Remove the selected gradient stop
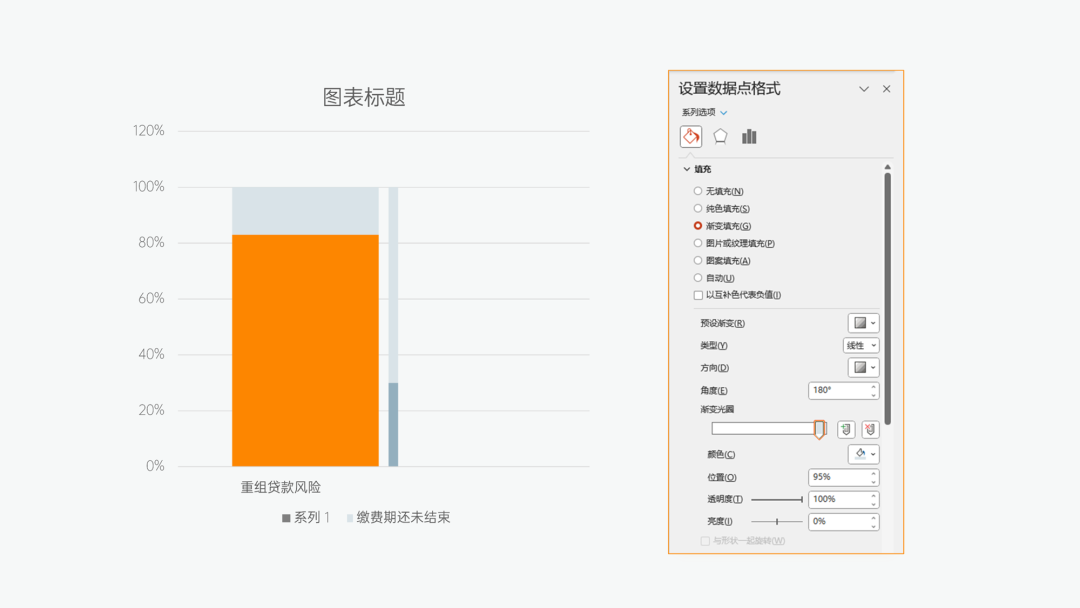The image size is (1080, 608). 868,429
